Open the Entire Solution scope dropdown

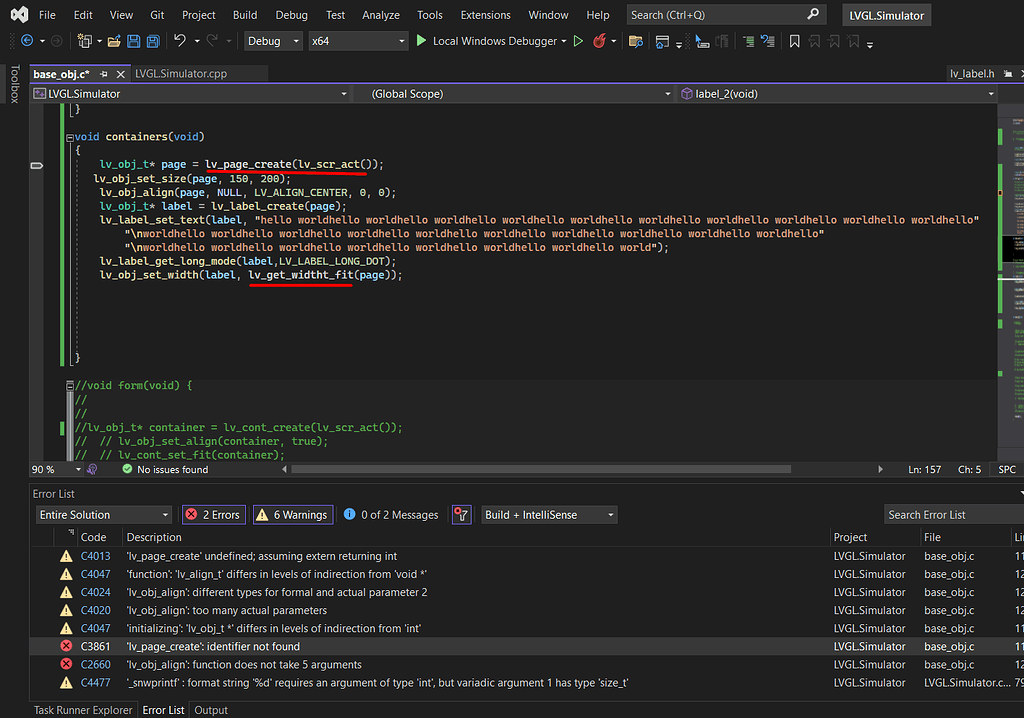click(x=104, y=515)
